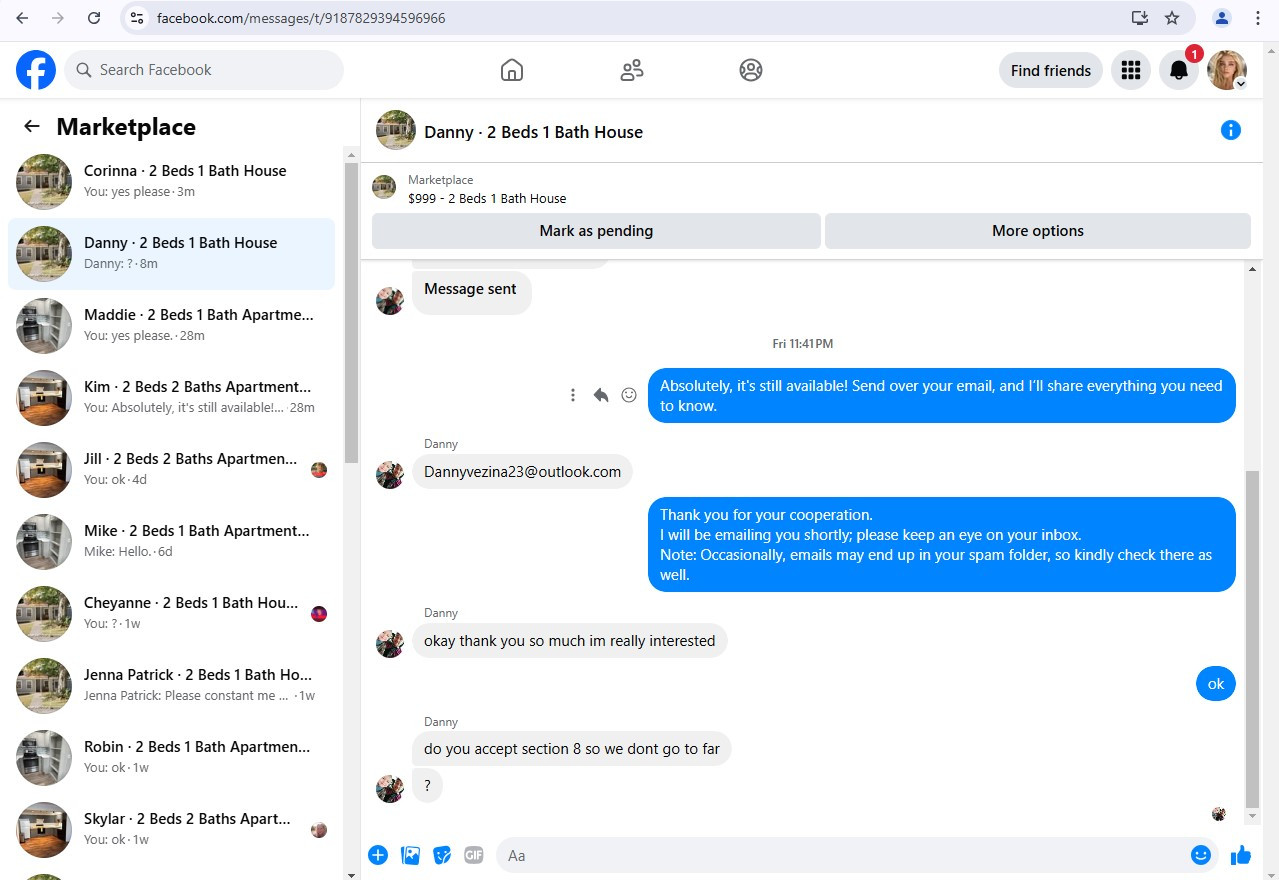This screenshot has height=880, width=1279.
Task: Click install app icon in address bar
Action: pyautogui.click(x=1139, y=18)
